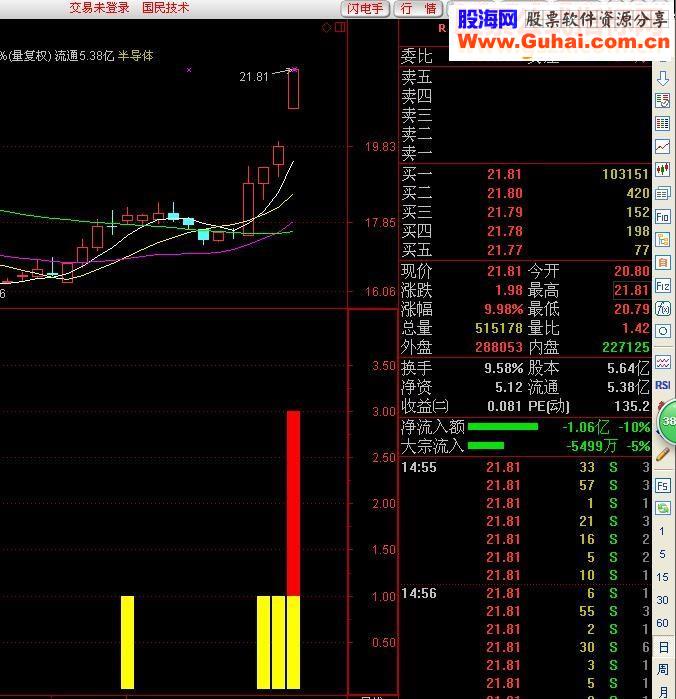
Task: Click the 行情 button
Action: coord(418,8)
